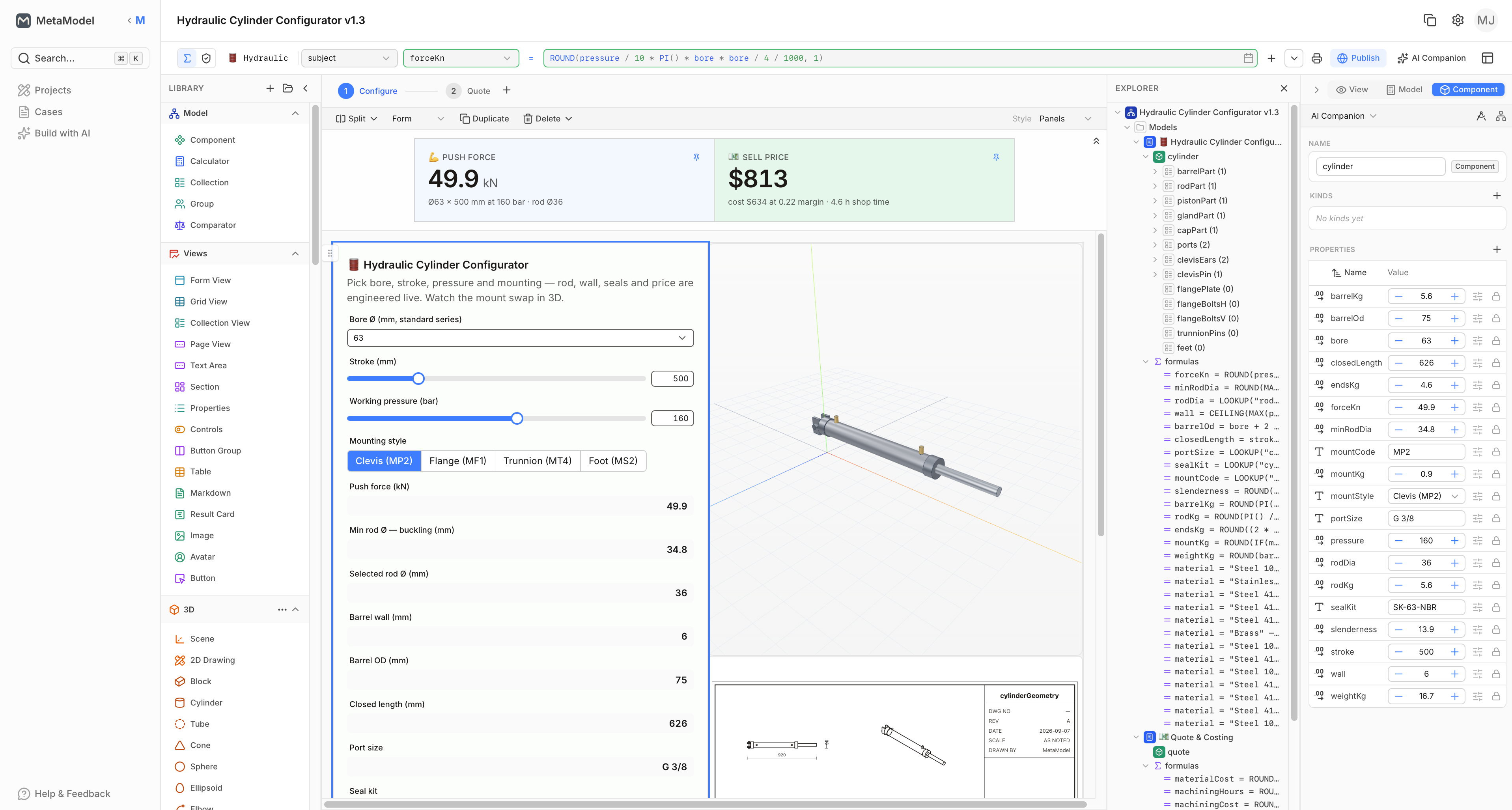Switch to View mode in right panel

(1352, 90)
